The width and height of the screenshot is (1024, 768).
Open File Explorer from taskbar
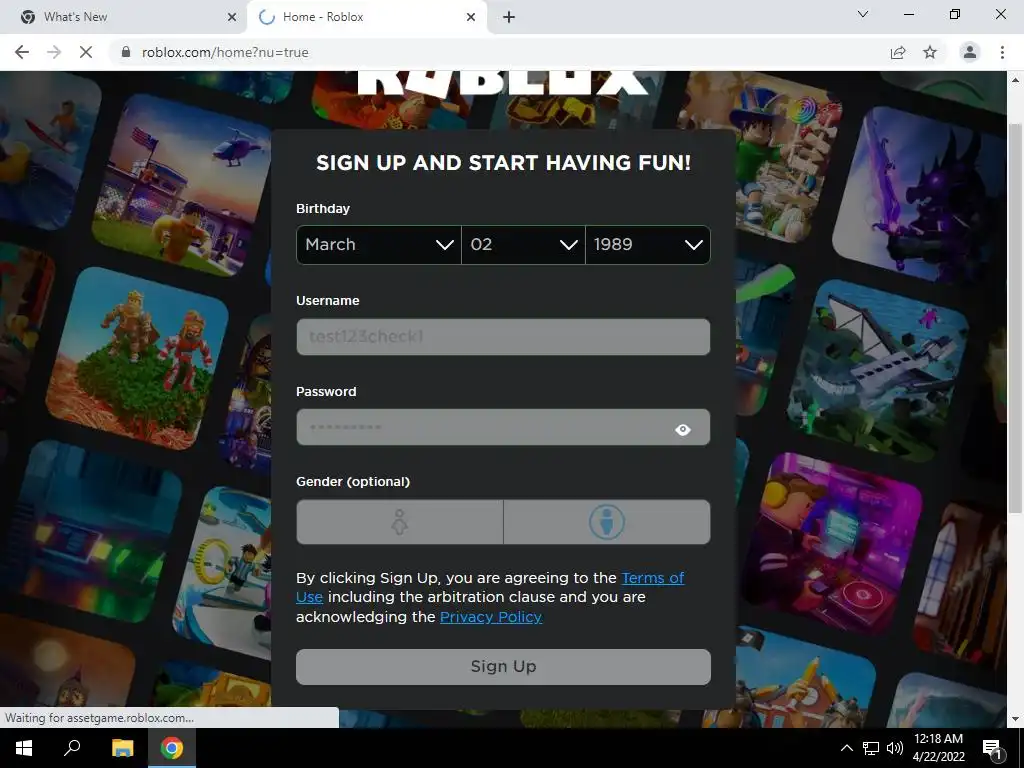click(x=122, y=748)
